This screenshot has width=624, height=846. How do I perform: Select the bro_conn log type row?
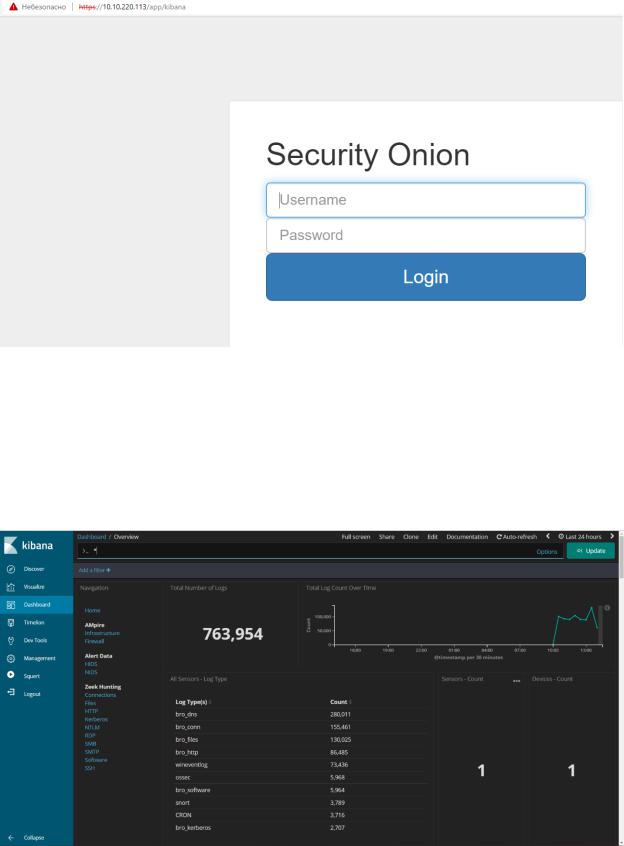(x=300, y=727)
